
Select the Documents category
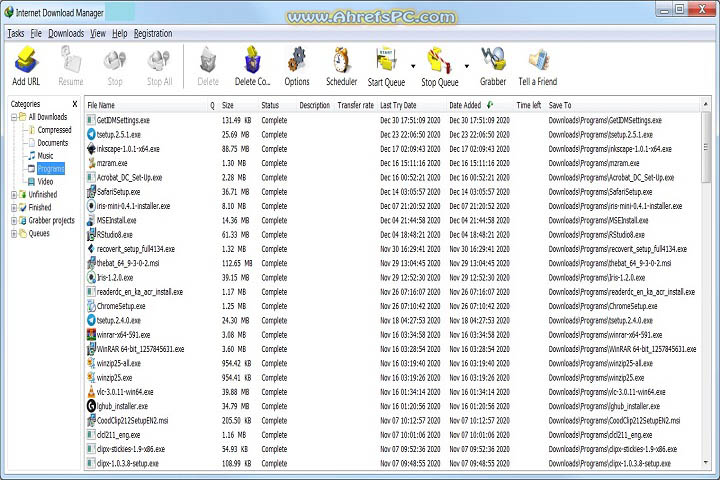(52, 143)
